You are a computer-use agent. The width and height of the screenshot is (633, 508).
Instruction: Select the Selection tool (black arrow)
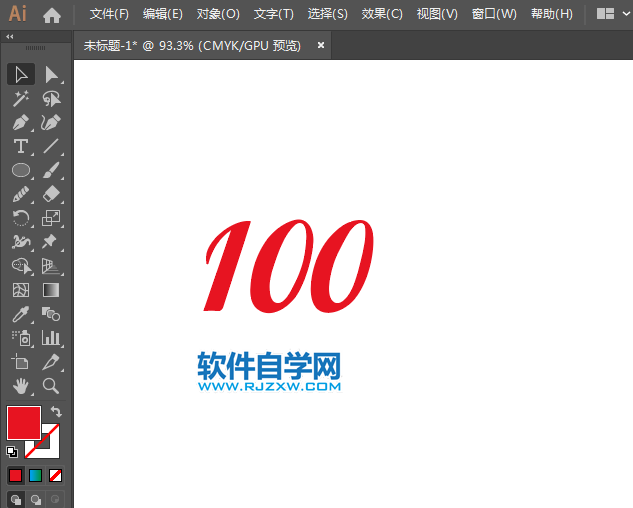(21, 74)
